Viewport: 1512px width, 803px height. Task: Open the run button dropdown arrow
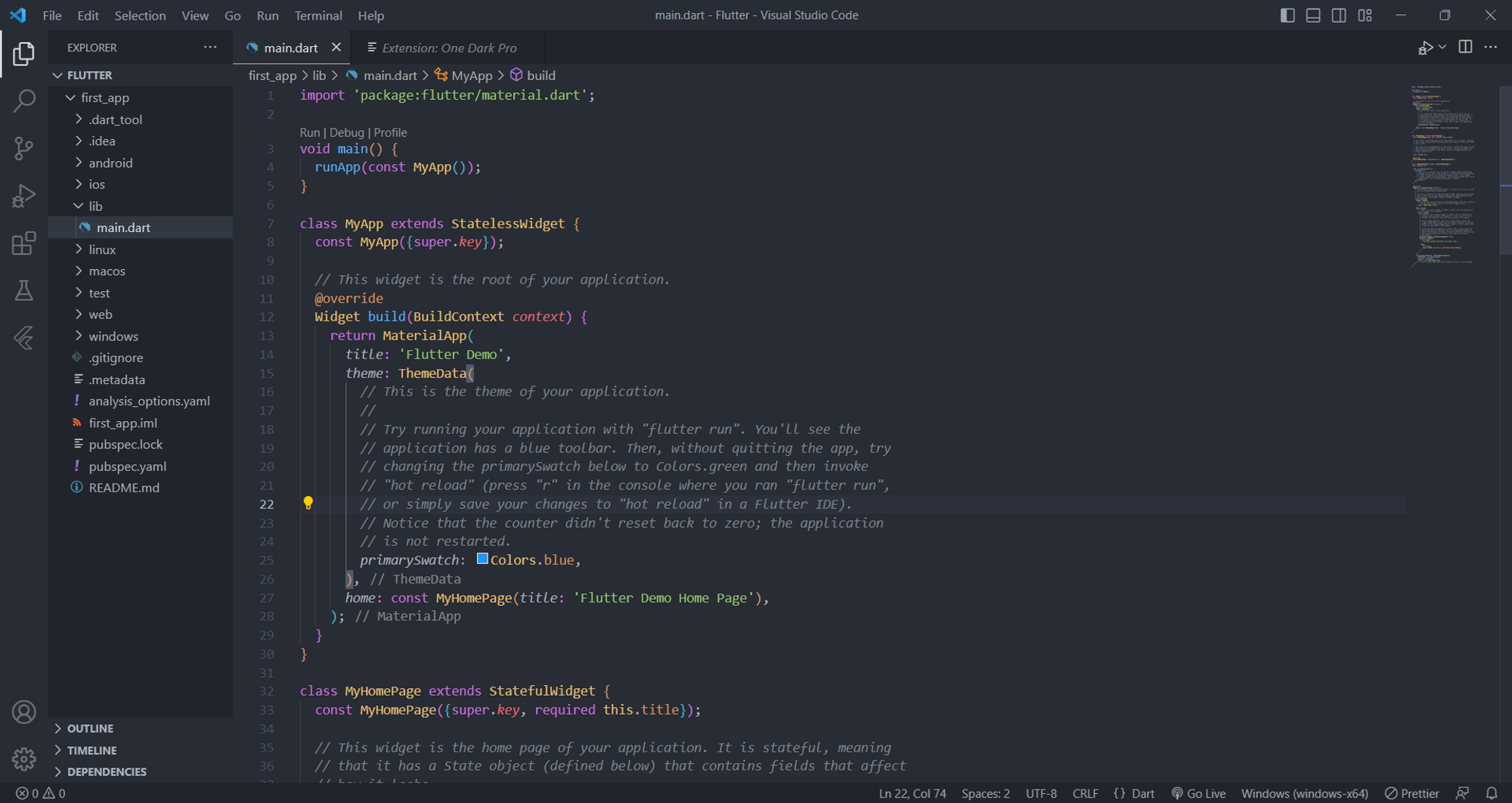point(1442,48)
